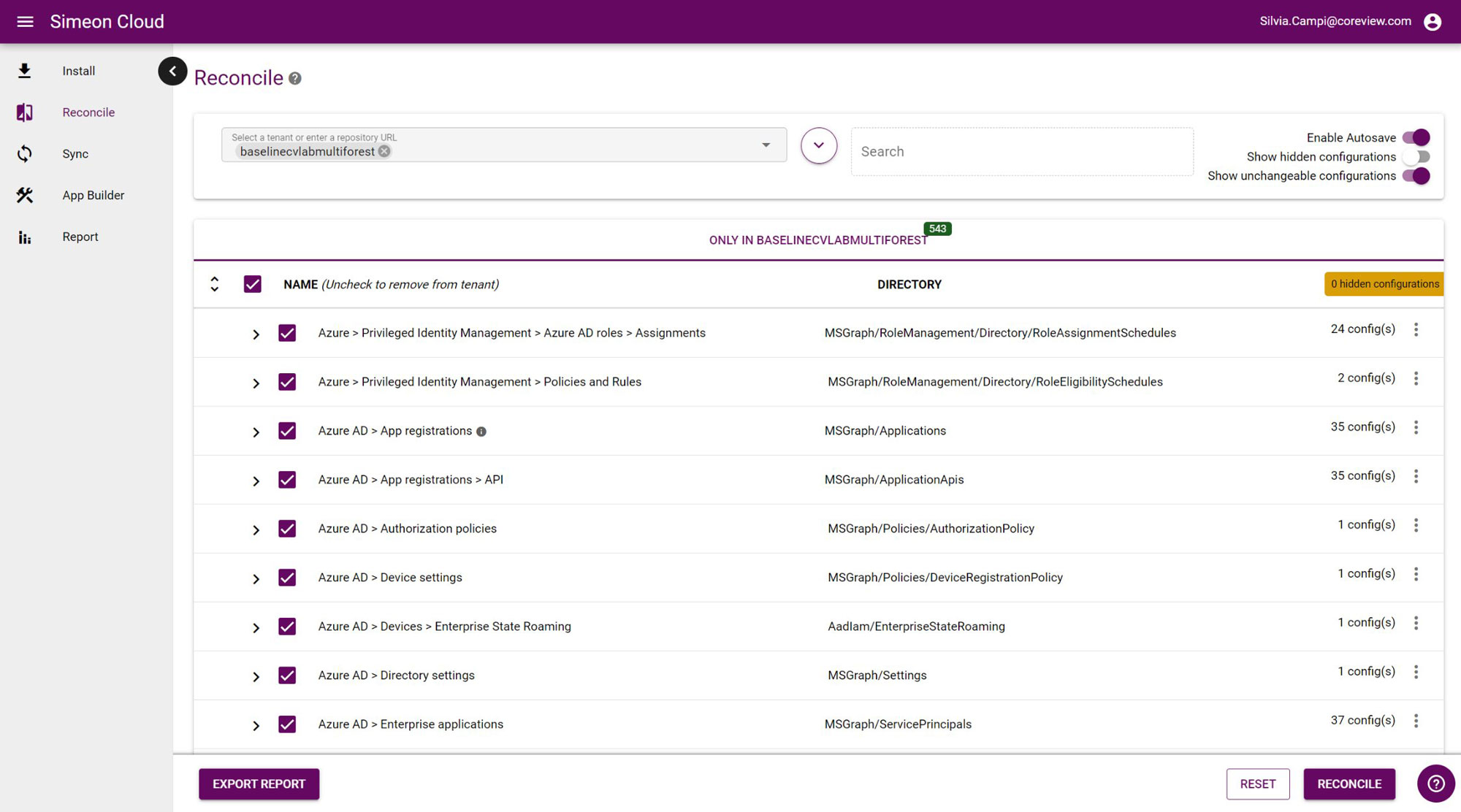Open the Report chart icon in sidebar

[x=24, y=237]
